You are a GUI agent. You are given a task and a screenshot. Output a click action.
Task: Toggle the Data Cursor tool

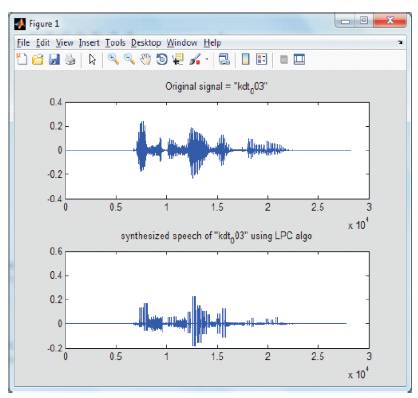coord(178,60)
